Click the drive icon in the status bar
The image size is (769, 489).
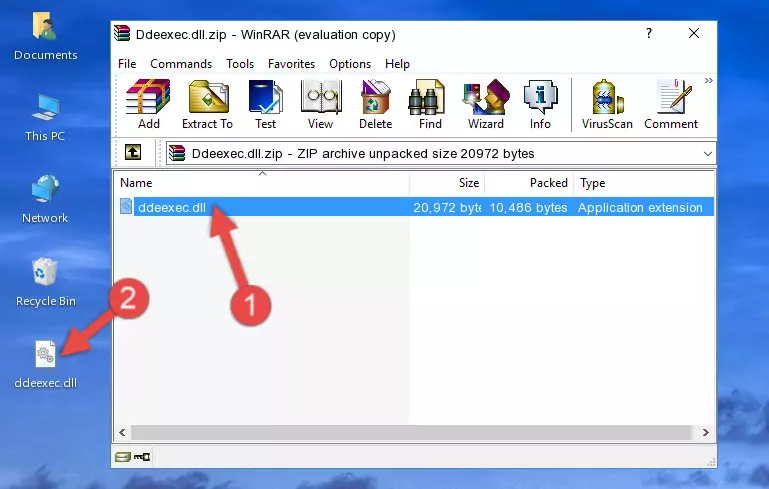pos(123,457)
